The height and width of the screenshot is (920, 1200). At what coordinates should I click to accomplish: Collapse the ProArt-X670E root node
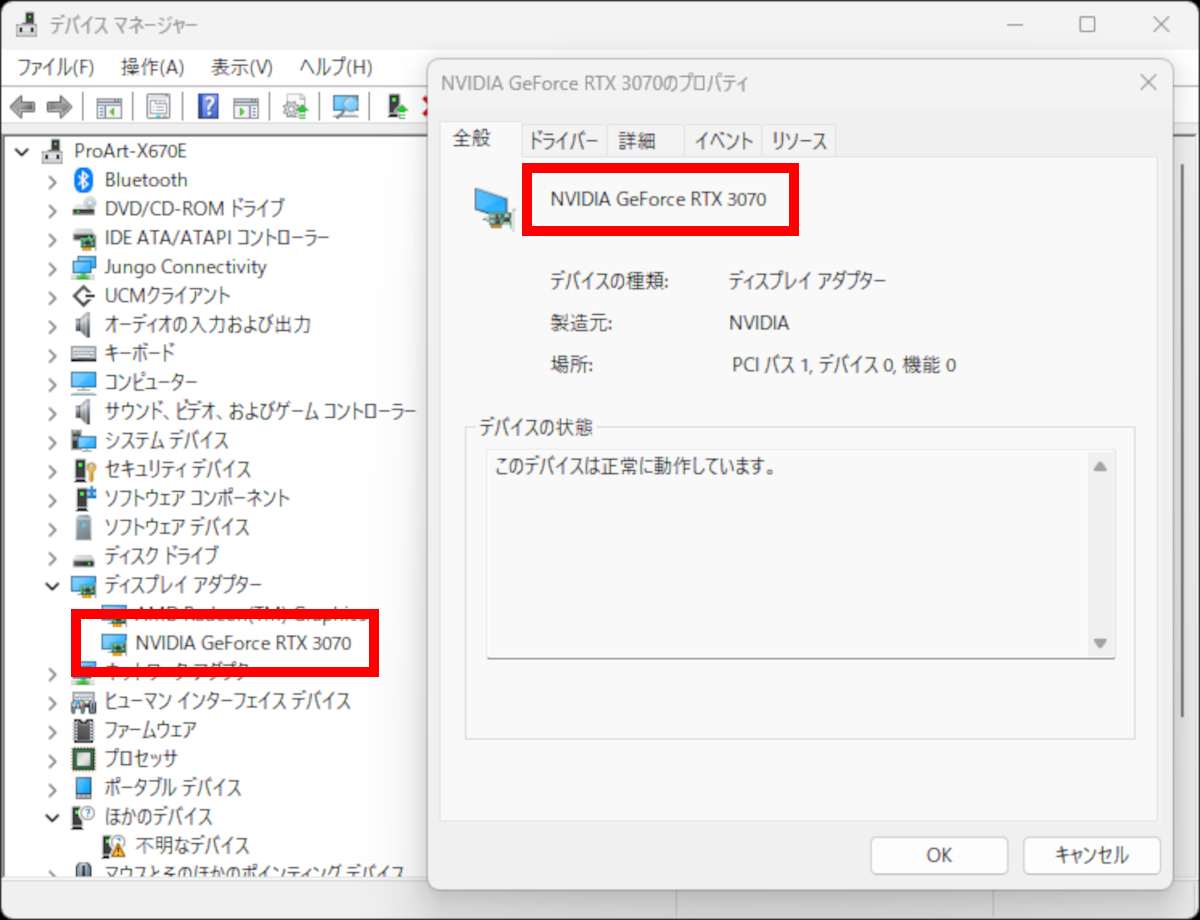pos(22,151)
